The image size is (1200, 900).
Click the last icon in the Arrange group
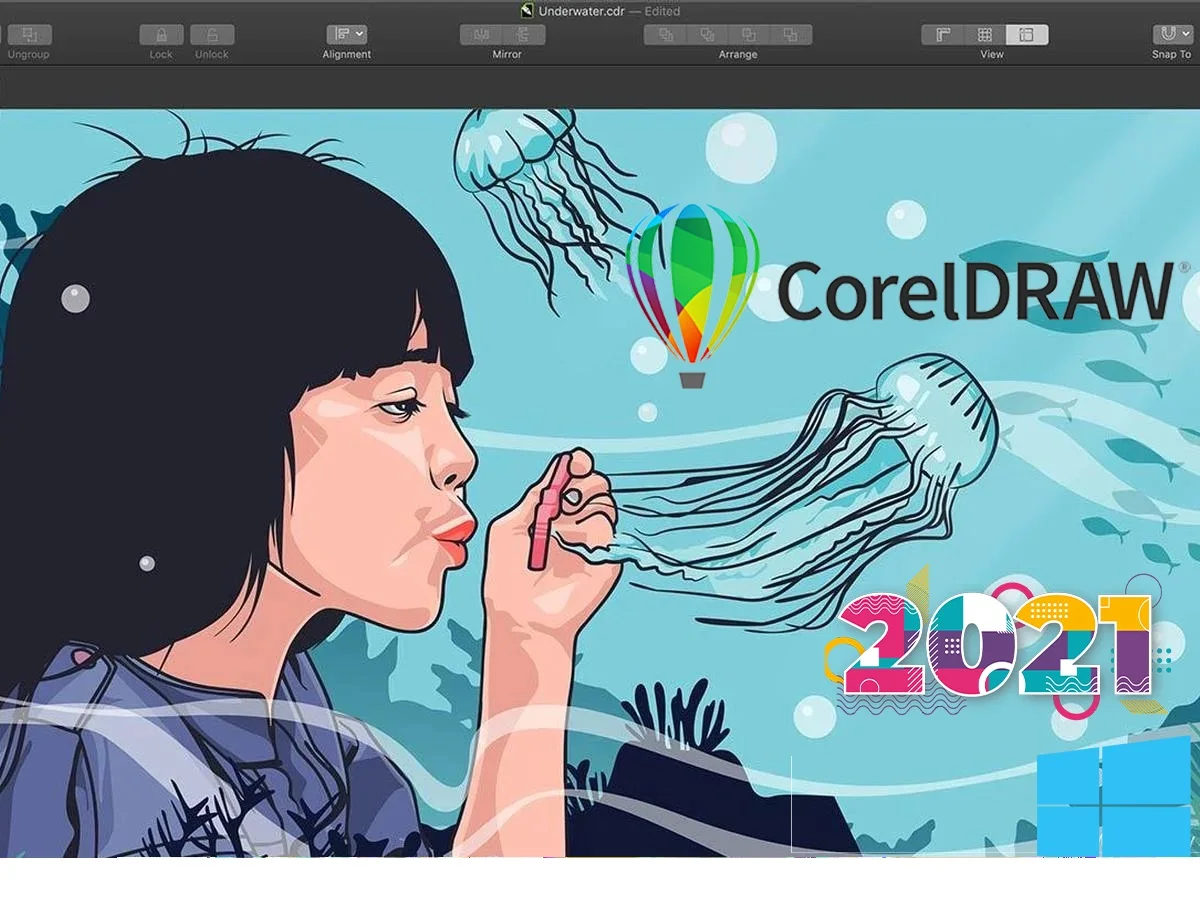[x=791, y=35]
